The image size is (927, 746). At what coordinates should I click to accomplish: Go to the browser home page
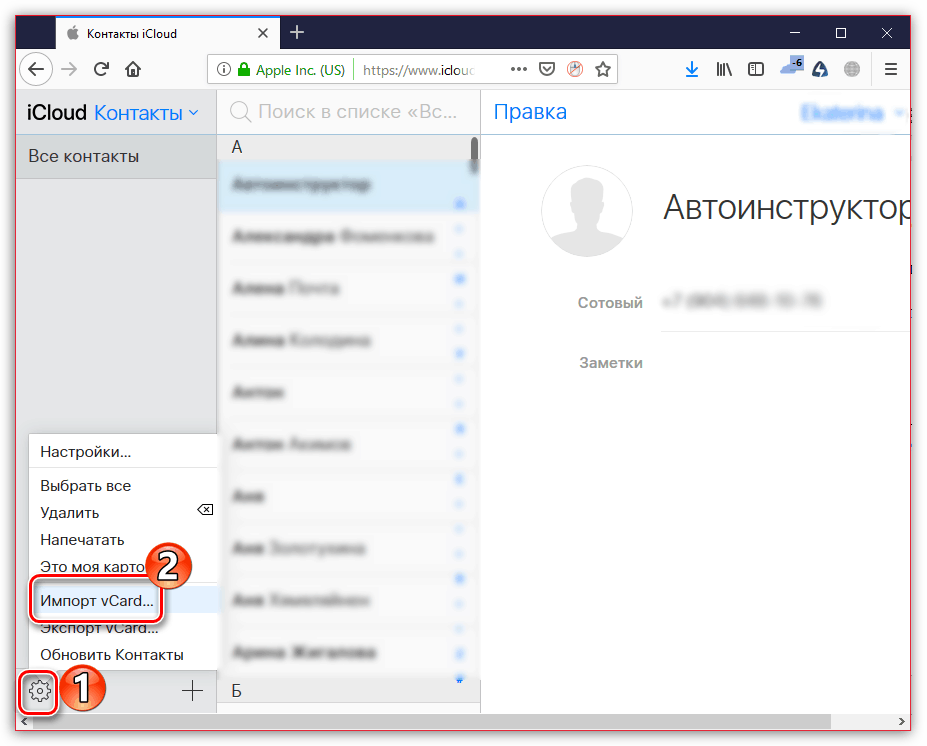[132, 68]
